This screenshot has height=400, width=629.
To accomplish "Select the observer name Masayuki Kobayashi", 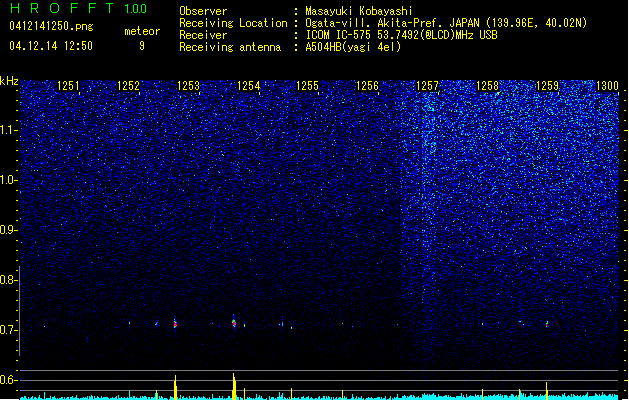I will (x=359, y=11).
